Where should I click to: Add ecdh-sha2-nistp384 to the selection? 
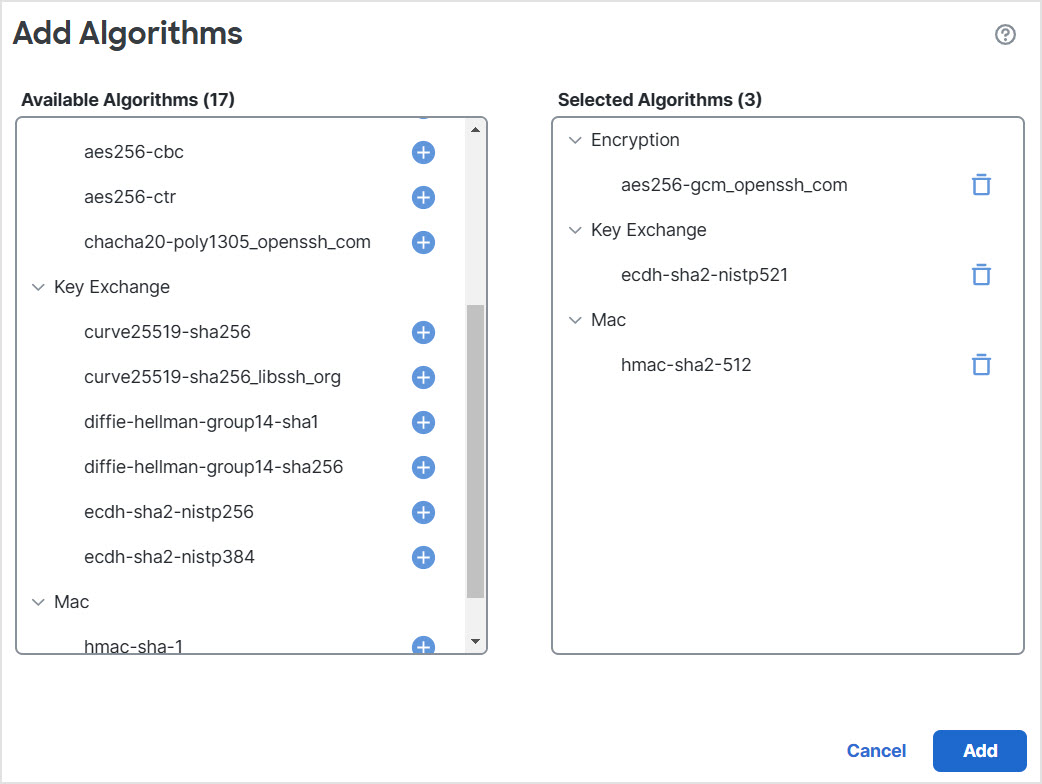422,557
